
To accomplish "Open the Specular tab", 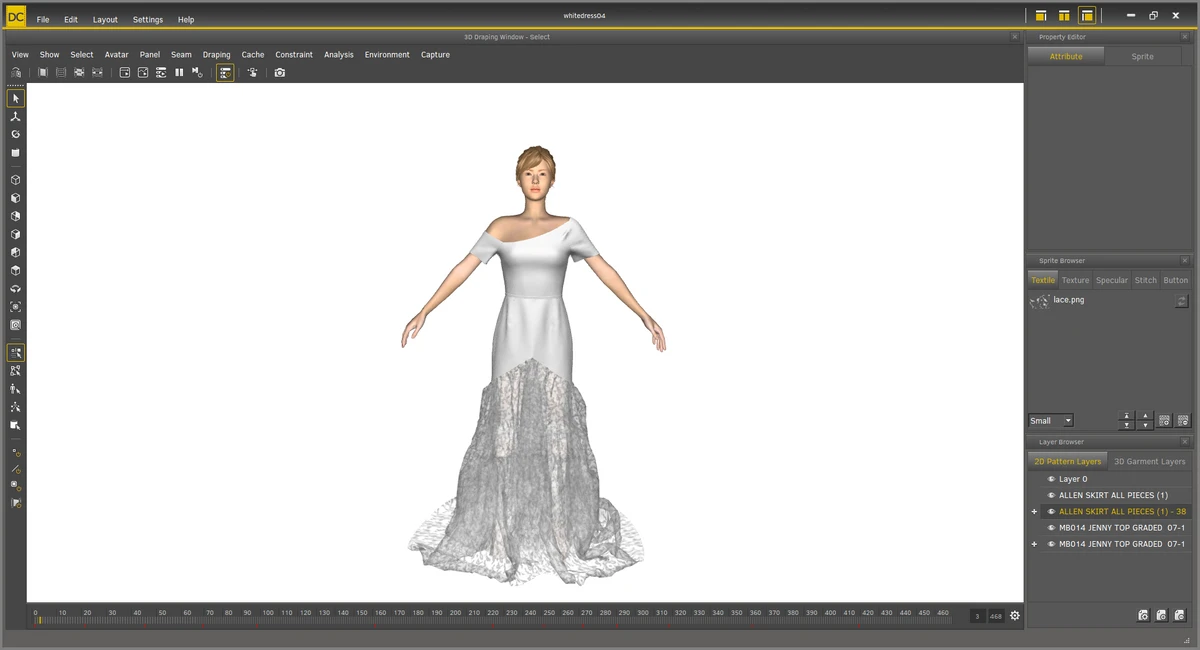I will (x=1111, y=280).
